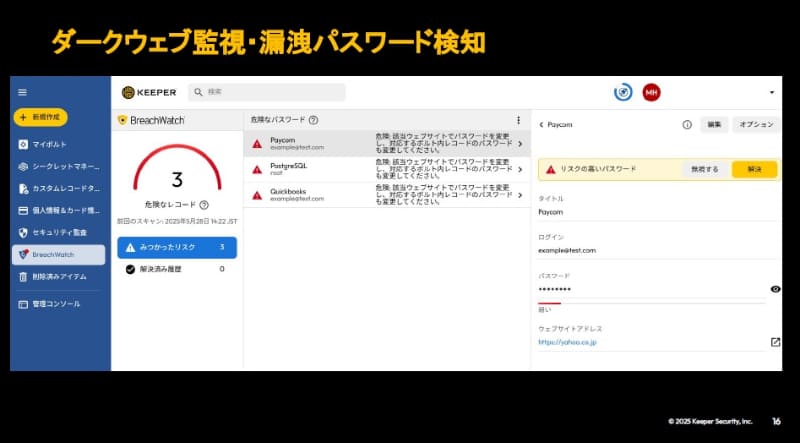Focus the search field
Viewport: 800px width, 443px height.
tap(267, 92)
